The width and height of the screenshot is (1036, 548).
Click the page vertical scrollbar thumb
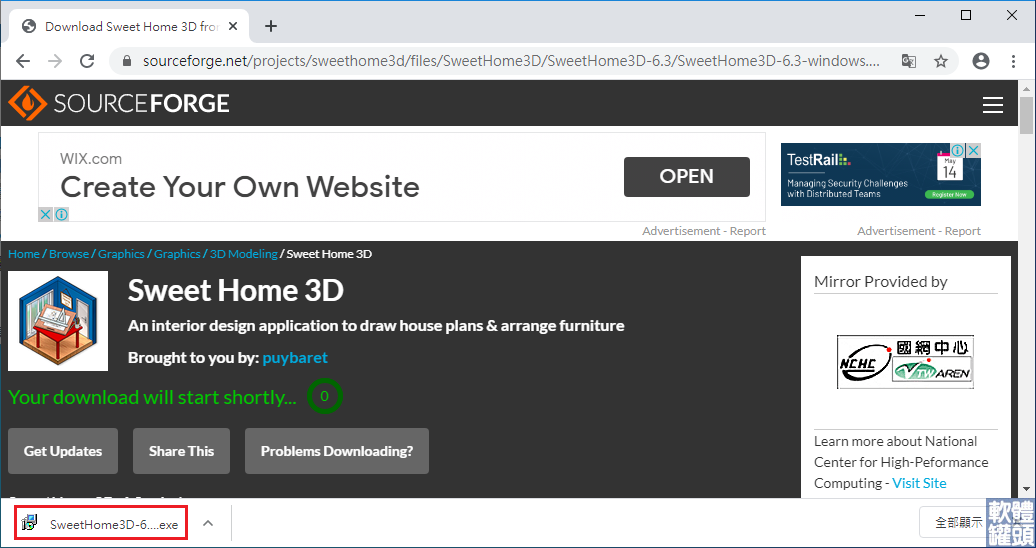[1026, 116]
